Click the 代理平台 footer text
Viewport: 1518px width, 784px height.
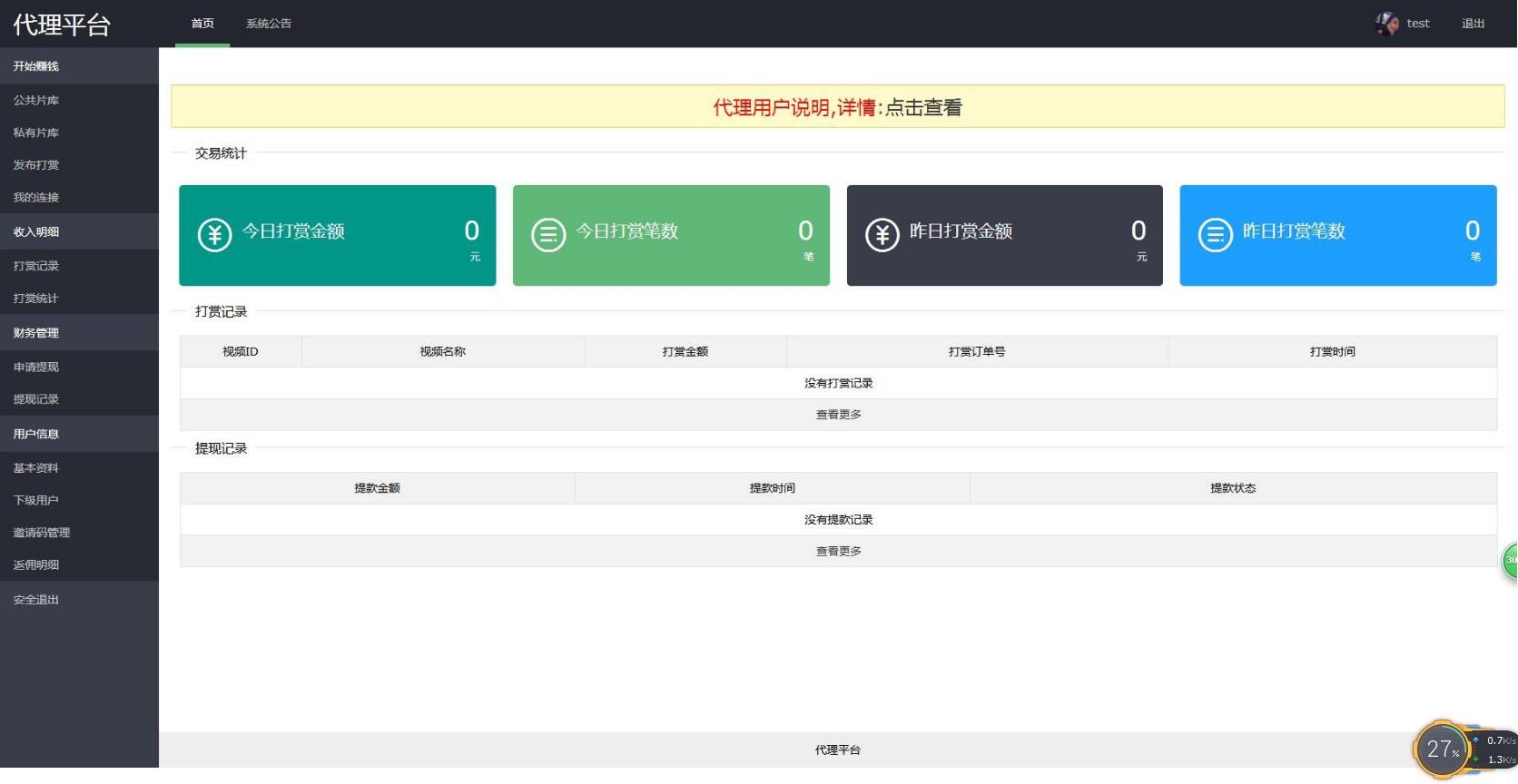(837, 750)
